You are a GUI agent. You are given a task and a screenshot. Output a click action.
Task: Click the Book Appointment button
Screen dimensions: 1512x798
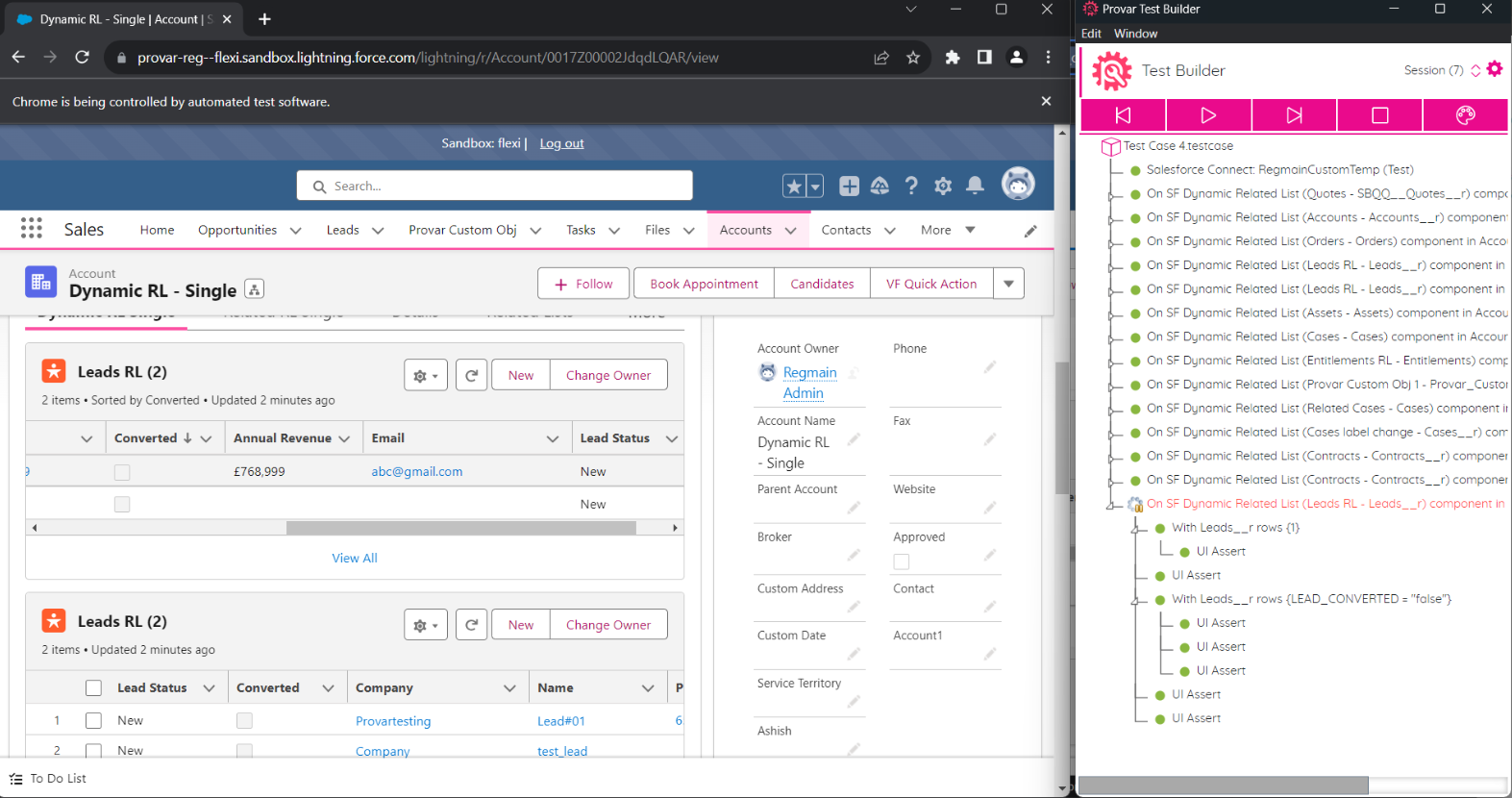tap(704, 284)
